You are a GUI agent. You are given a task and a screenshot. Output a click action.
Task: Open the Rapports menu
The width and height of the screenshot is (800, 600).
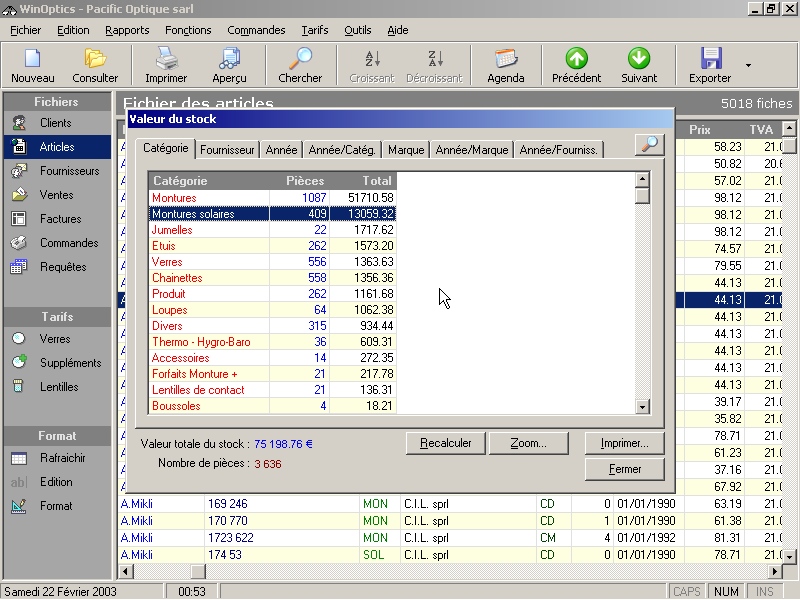coord(127,30)
